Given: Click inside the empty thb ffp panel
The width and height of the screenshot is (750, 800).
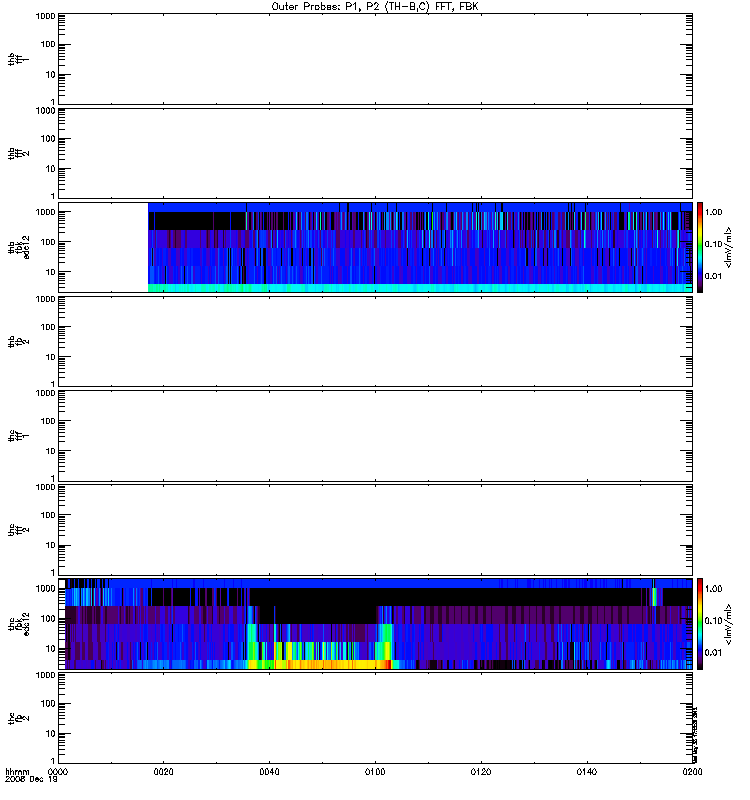Looking at the screenshot, I should 375,342.
